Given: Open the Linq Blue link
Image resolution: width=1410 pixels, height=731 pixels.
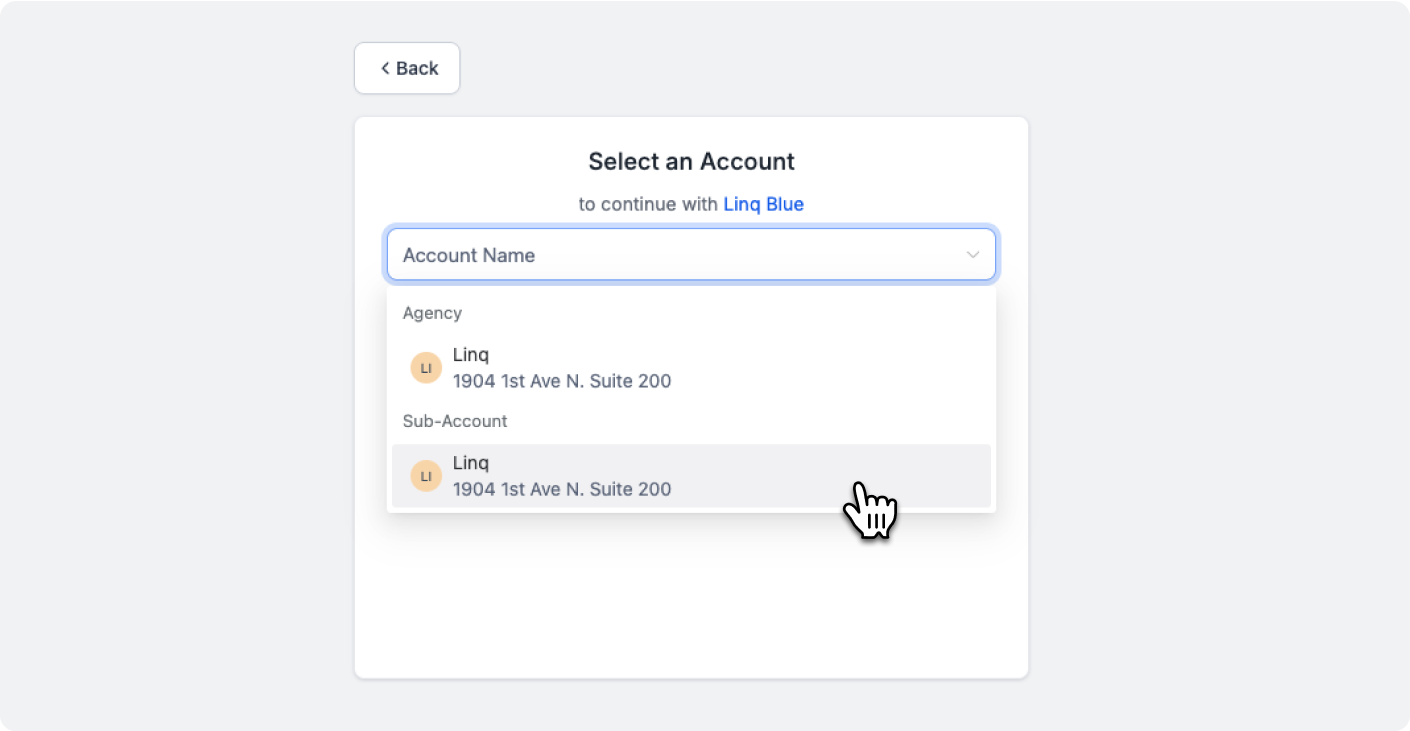Looking at the screenshot, I should point(763,204).
